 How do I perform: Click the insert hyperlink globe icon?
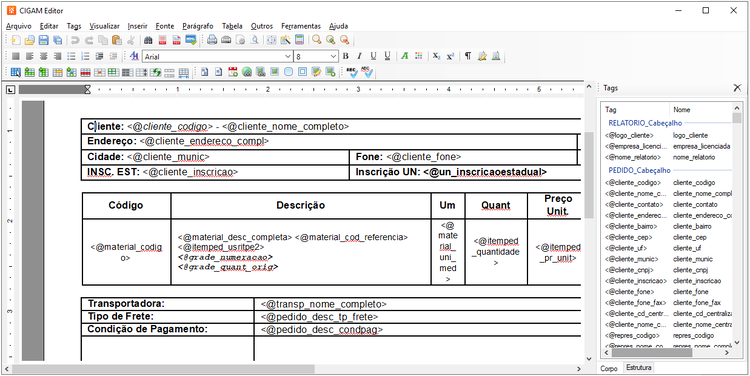(x=247, y=72)
